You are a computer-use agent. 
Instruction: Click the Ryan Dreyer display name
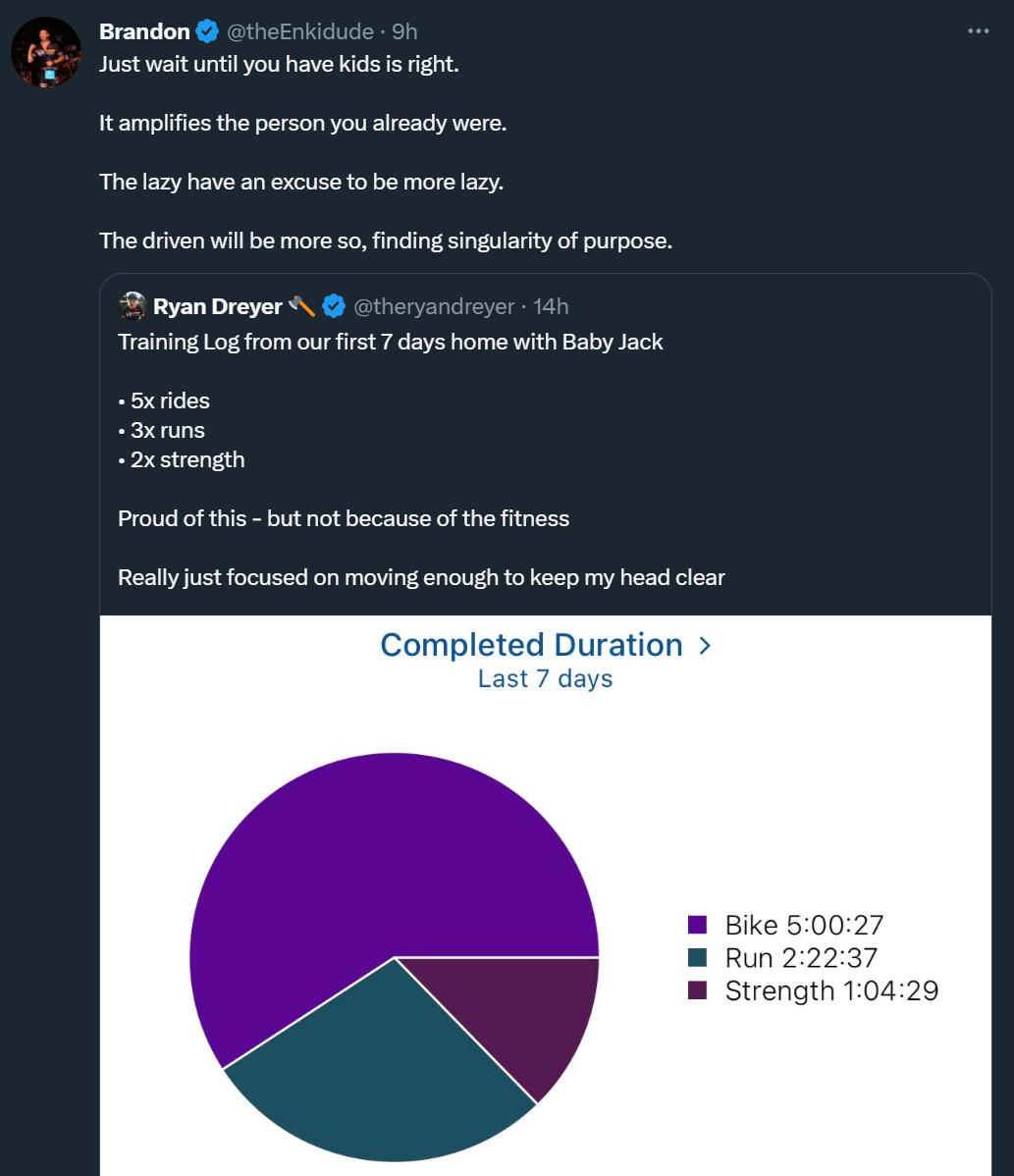click(218, 306)
